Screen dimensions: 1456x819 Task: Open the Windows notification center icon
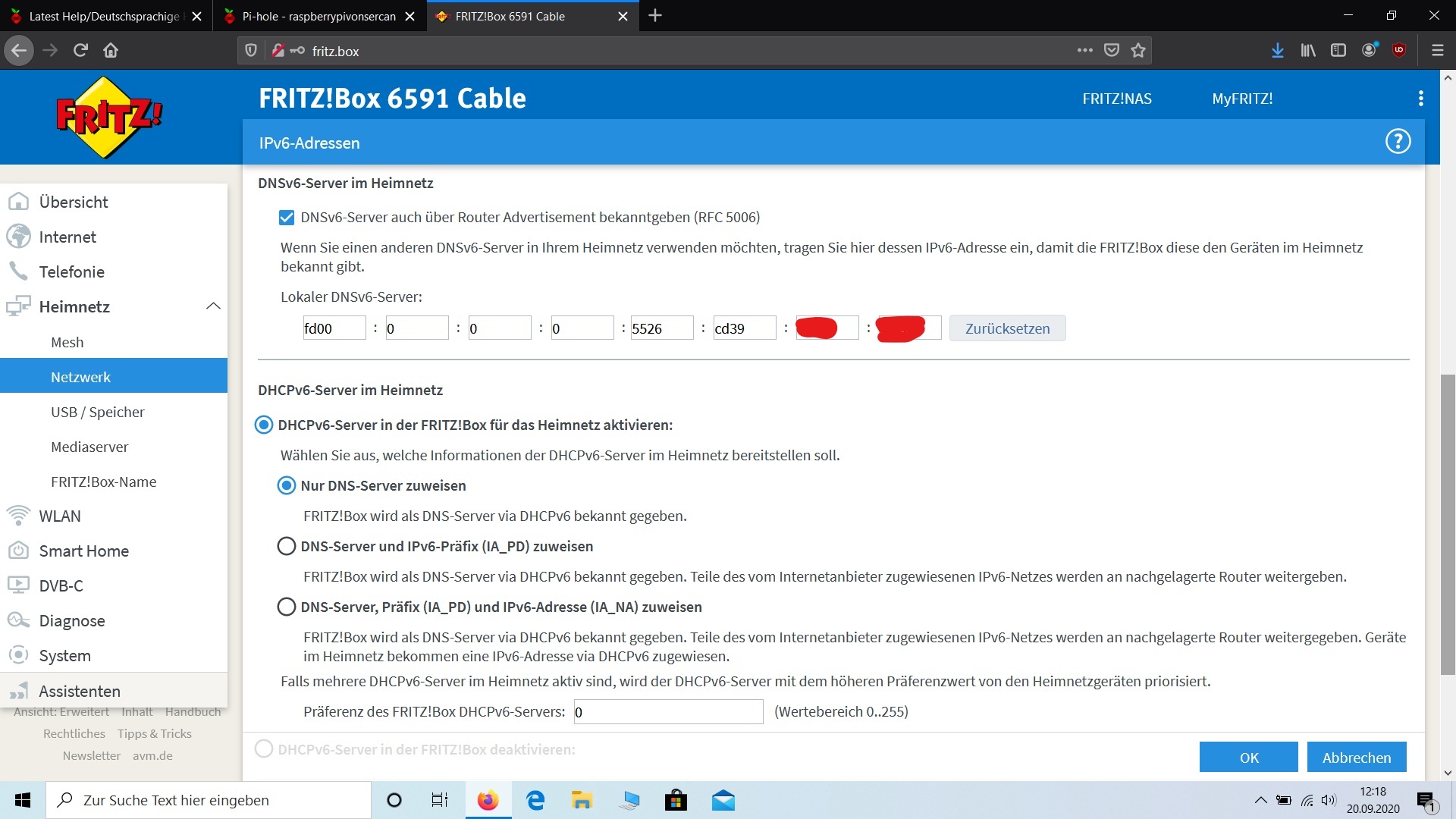click(1426, 800)
